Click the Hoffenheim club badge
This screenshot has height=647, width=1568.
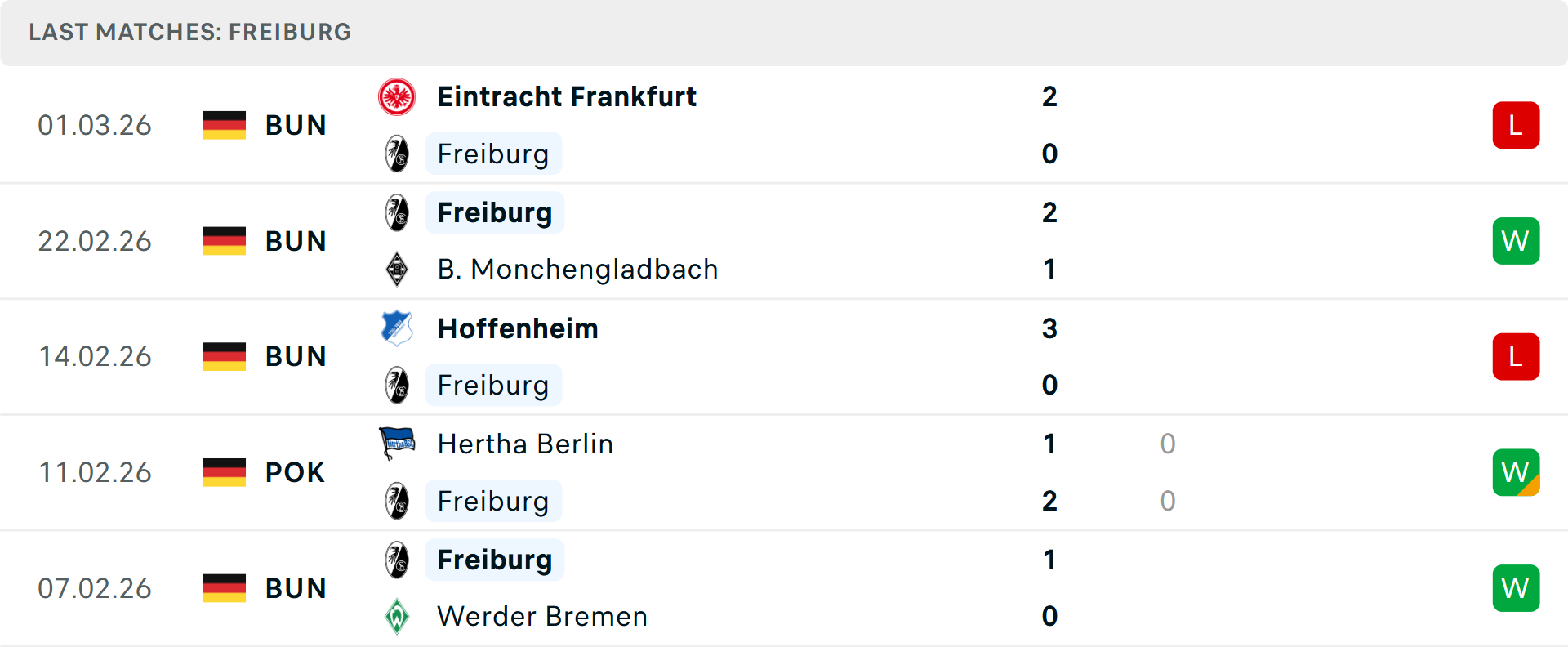397,328
